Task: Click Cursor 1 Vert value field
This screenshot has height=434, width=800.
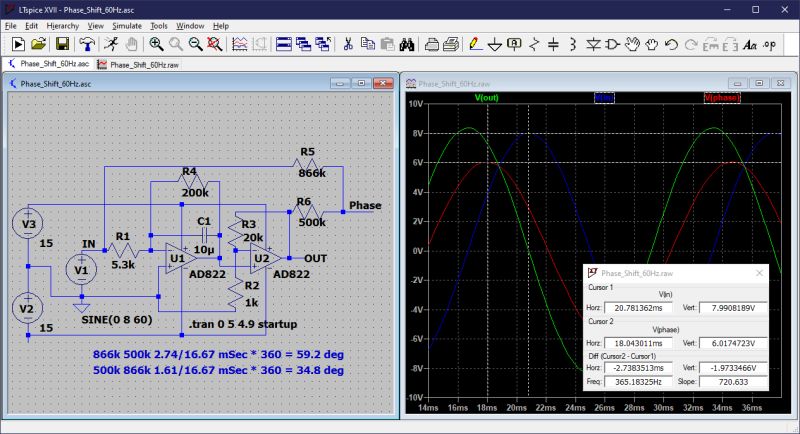Action: [733, 308]
